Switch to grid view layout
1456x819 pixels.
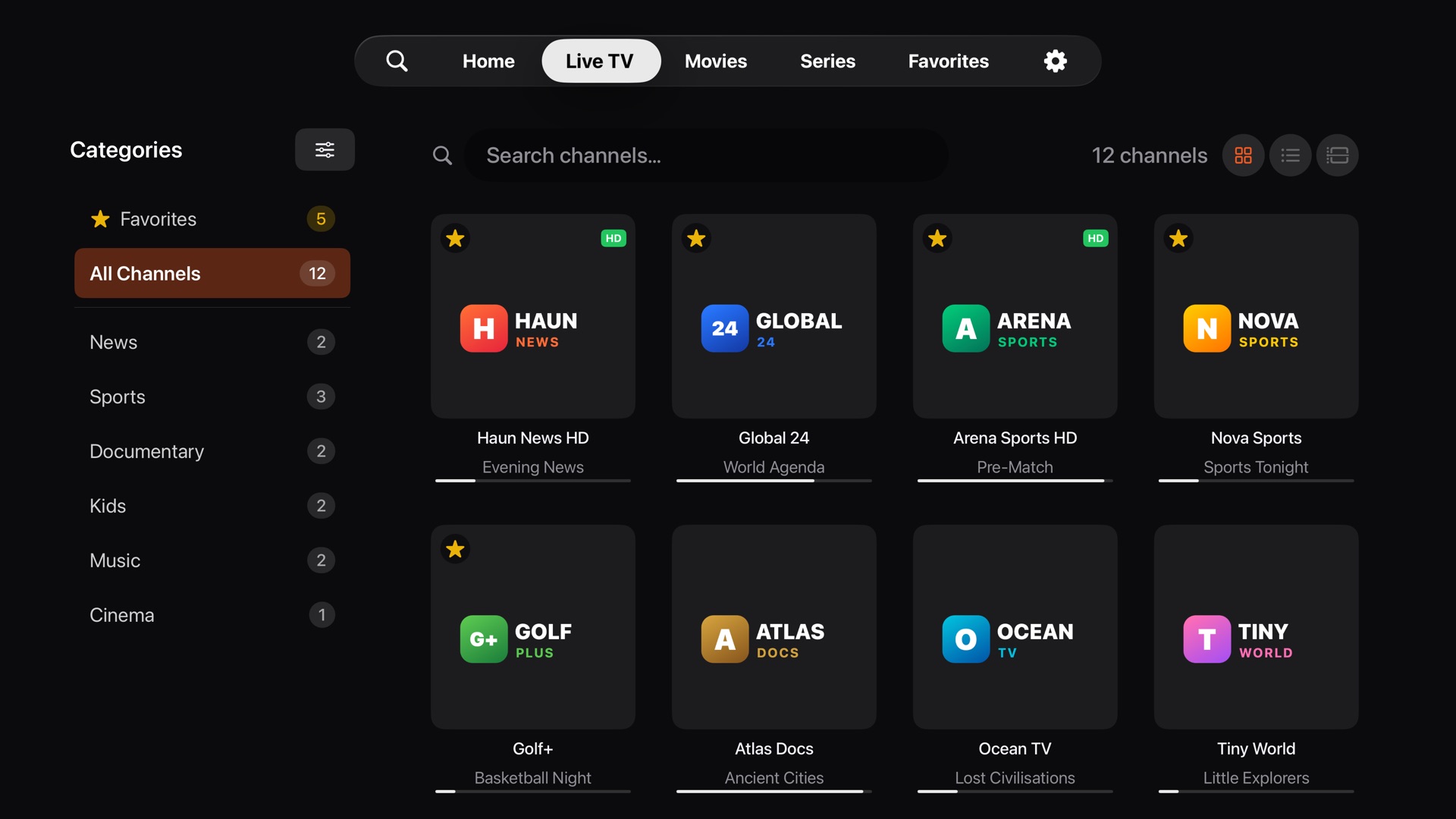pos(1244,155)
